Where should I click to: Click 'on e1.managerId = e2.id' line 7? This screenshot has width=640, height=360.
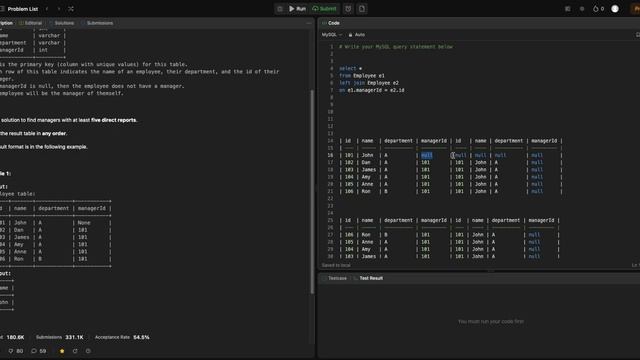pos(372,90)
